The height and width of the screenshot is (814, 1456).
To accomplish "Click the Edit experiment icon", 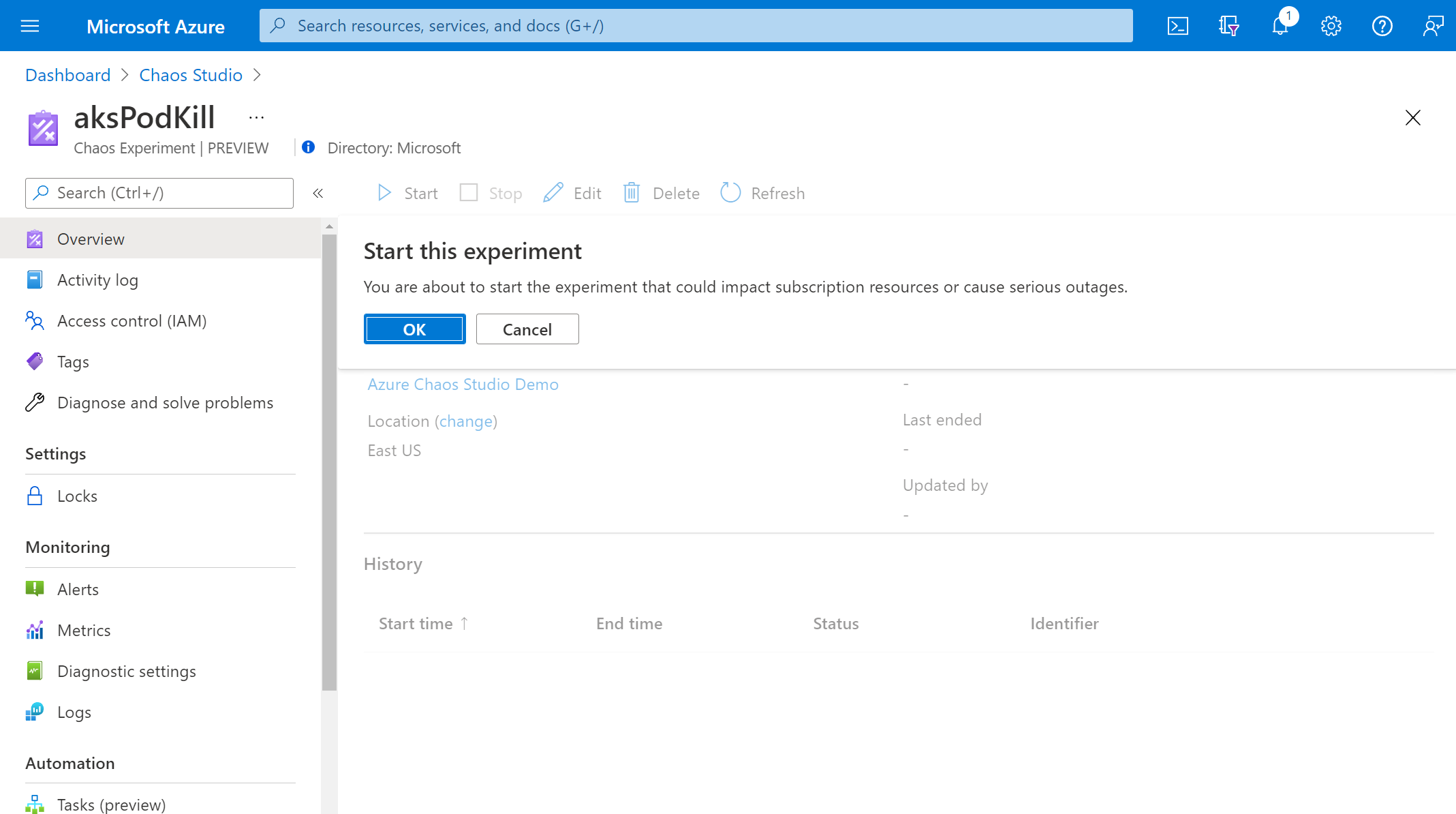I will coord(555,192).
